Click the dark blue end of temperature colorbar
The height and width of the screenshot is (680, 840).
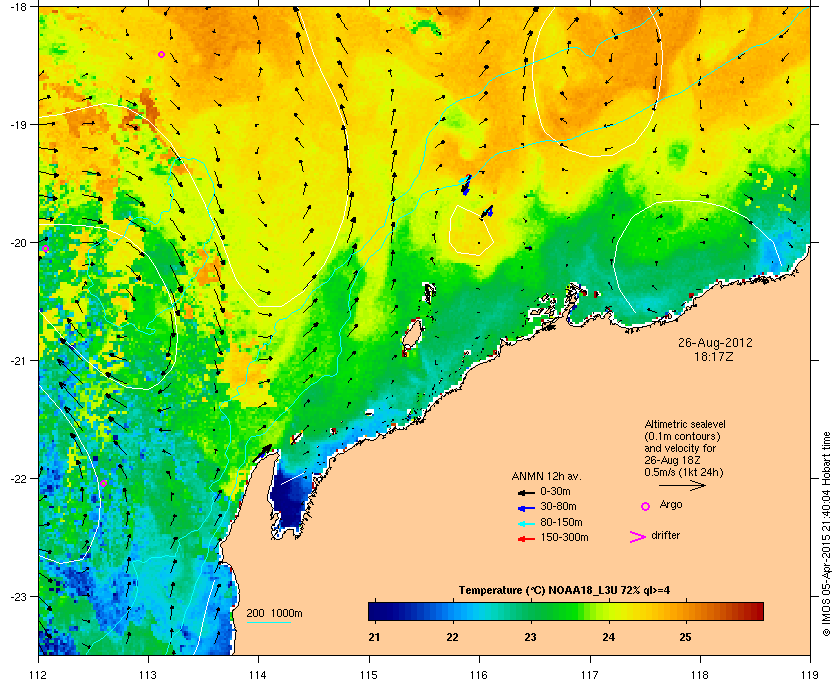[375, 611]
